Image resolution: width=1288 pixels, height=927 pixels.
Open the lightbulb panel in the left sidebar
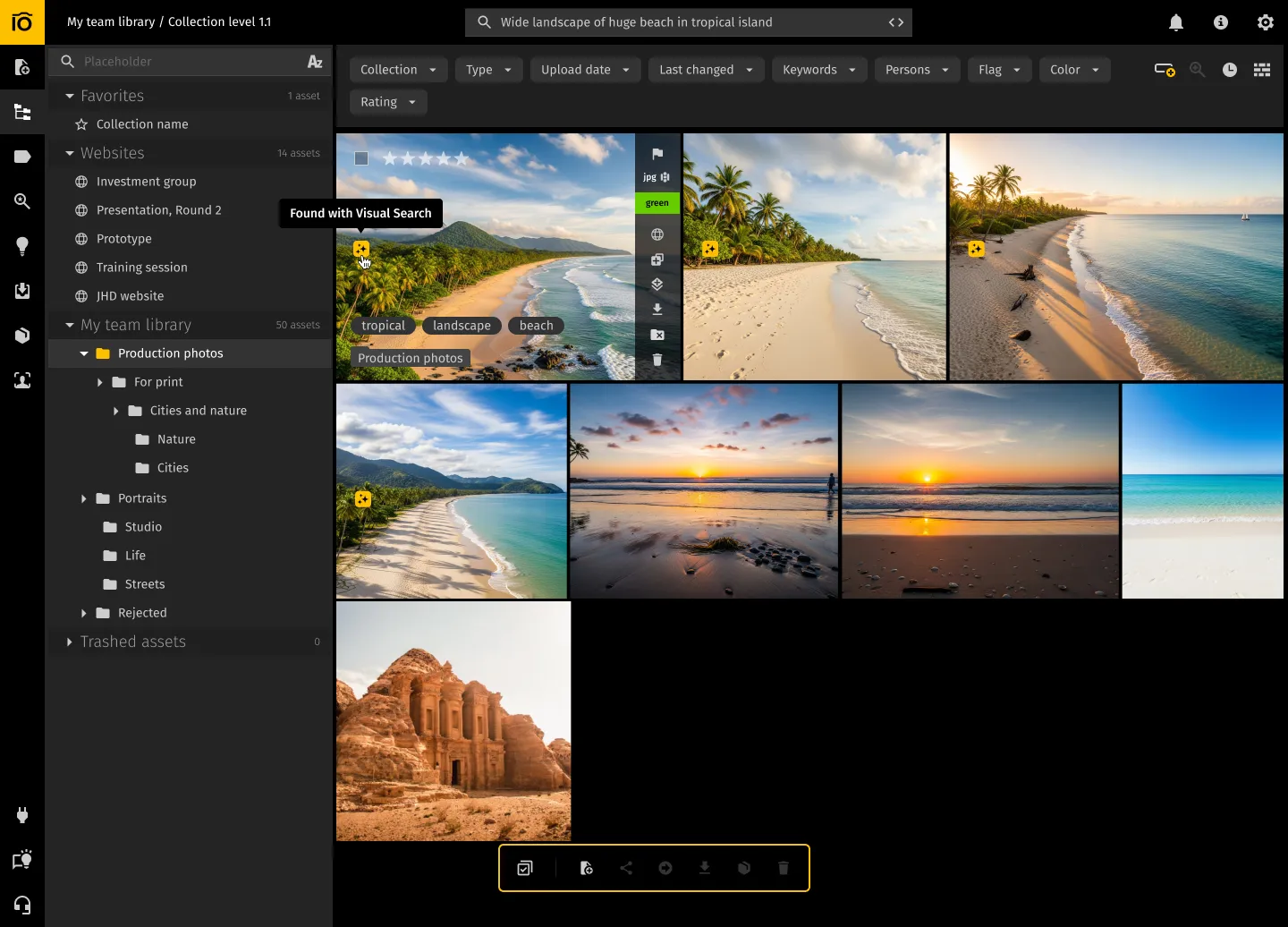[22, 245]
